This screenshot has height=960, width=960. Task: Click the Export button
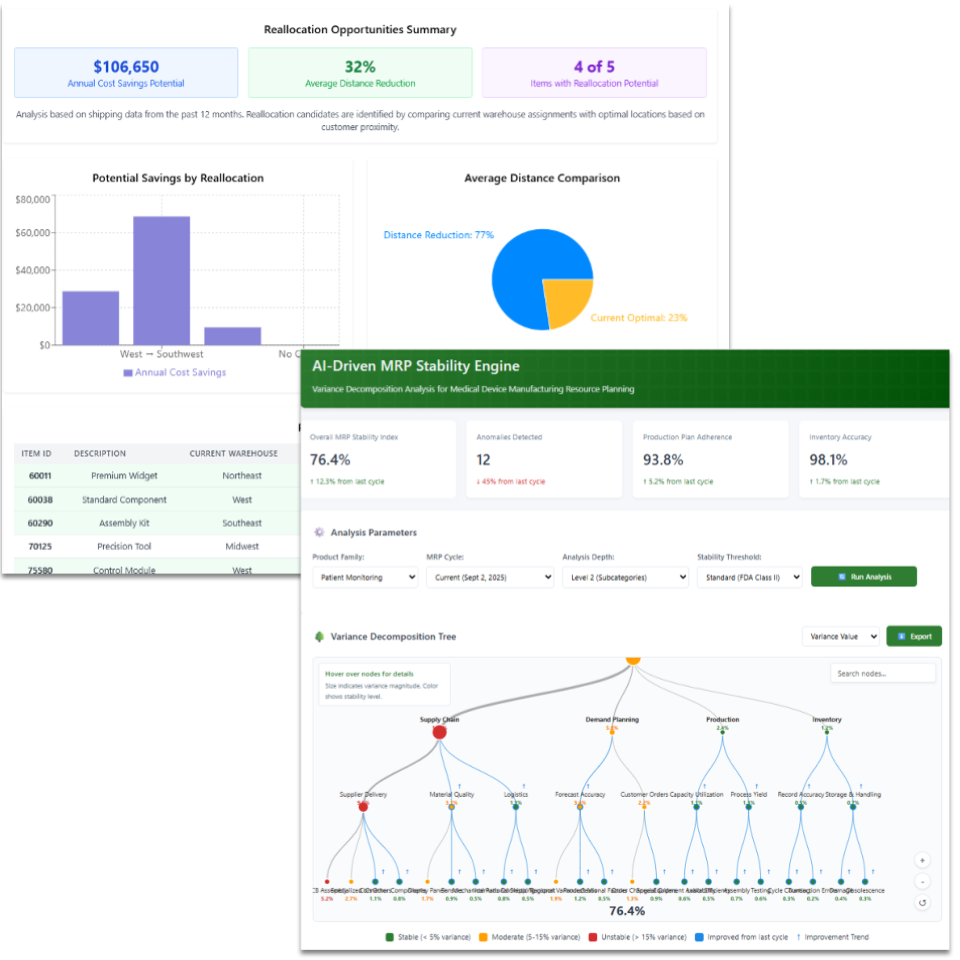pos(913,636)
